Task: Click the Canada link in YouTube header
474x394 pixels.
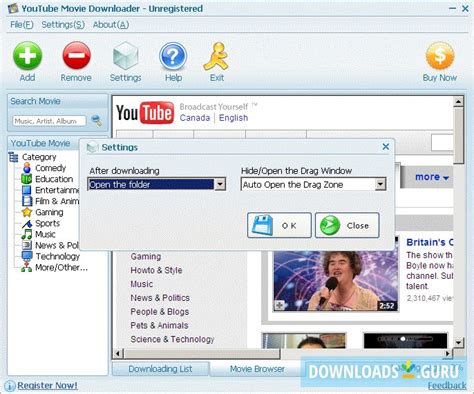Action: [x=195, y=118]
